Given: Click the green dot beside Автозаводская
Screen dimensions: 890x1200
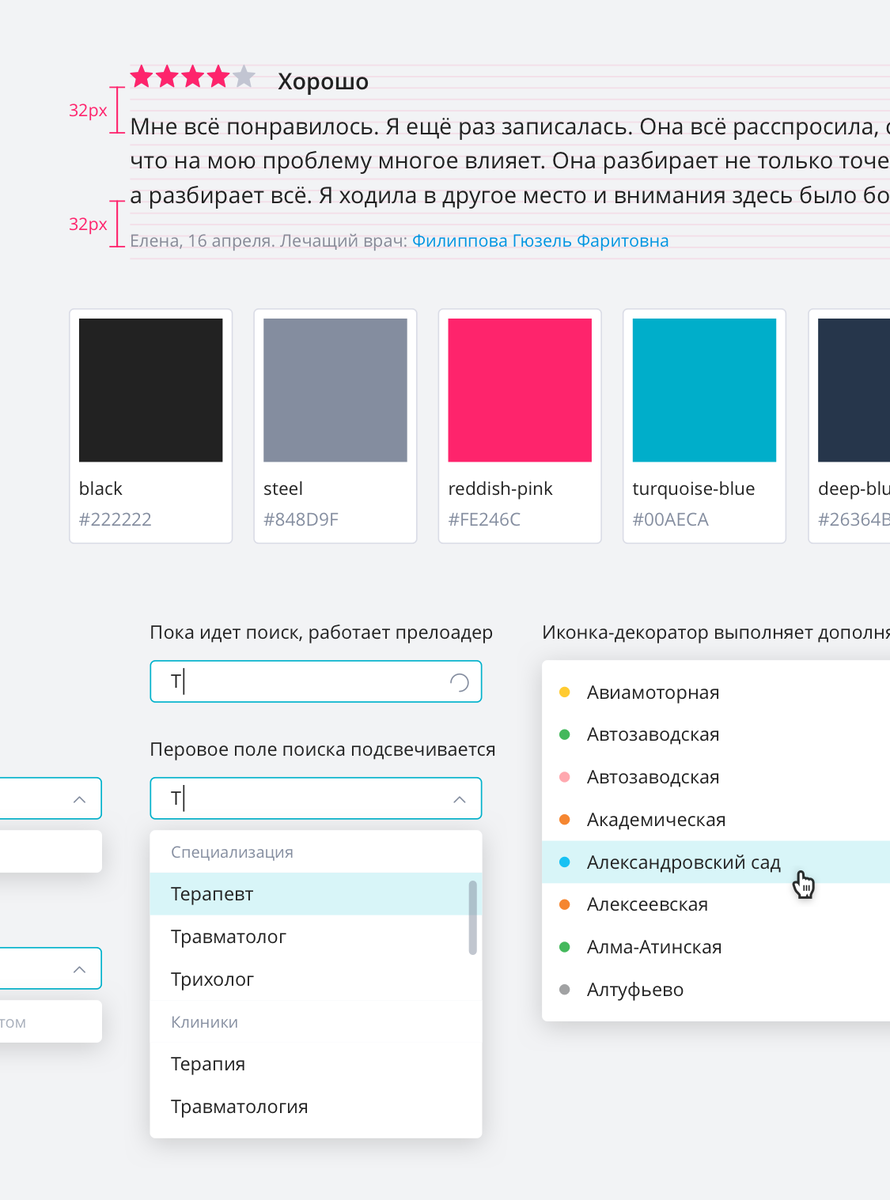Looking at the screenshot, I should 564,735.
